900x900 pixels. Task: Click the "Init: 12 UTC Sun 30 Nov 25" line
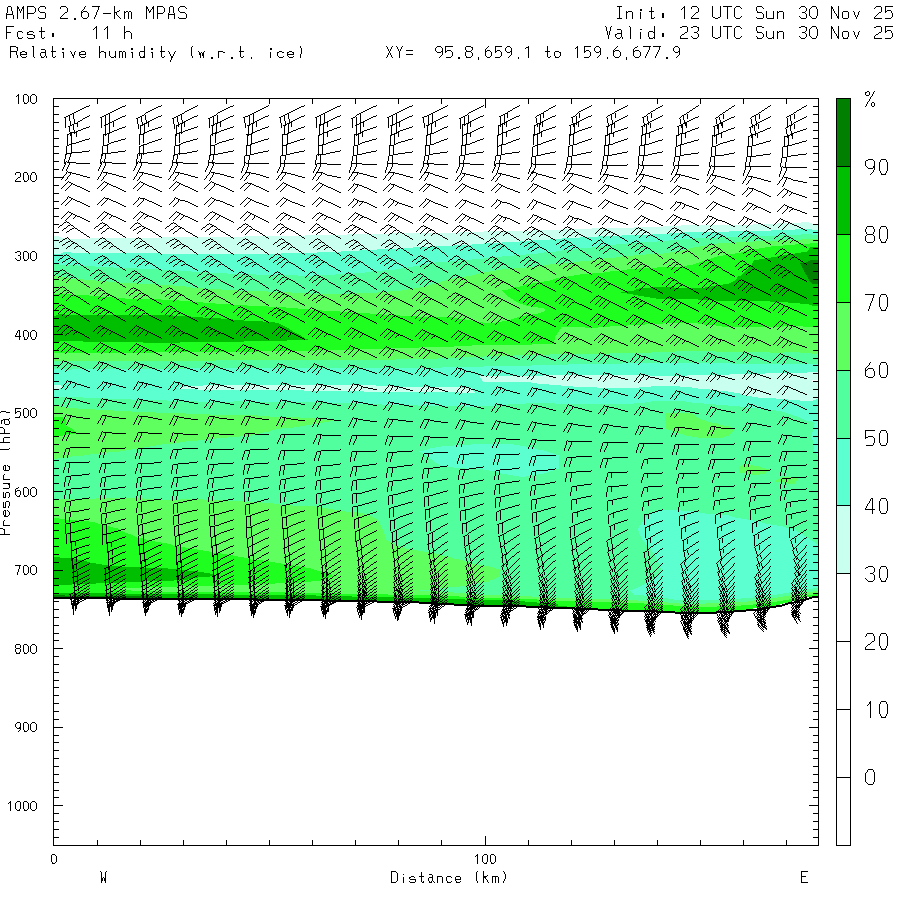click(754, 13)
